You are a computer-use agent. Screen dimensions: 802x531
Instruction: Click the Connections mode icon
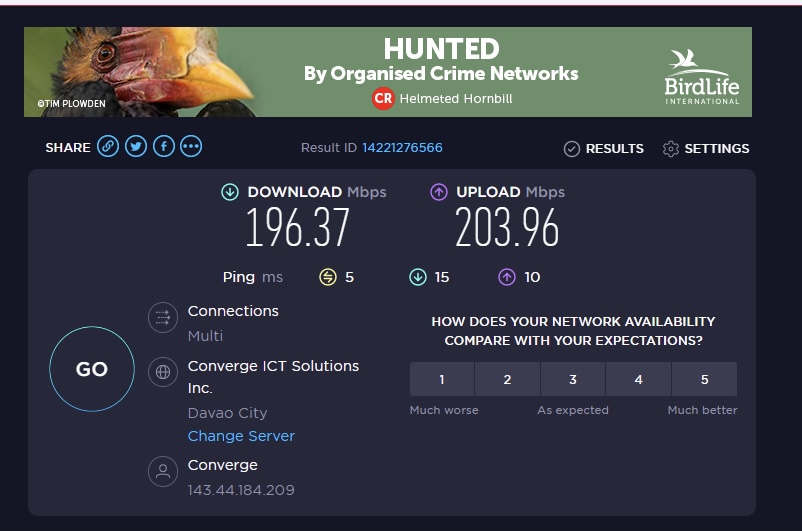tap(163, 318)
